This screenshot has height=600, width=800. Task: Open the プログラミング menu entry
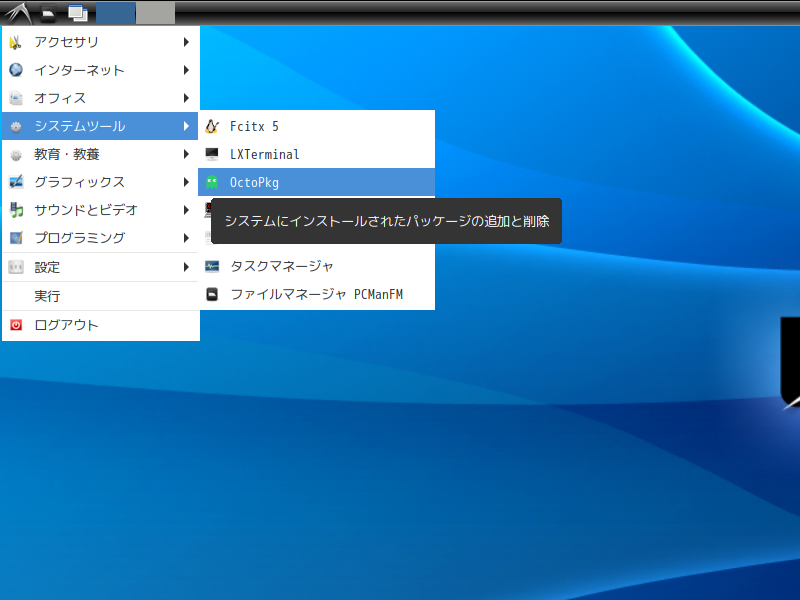(100, 238)
